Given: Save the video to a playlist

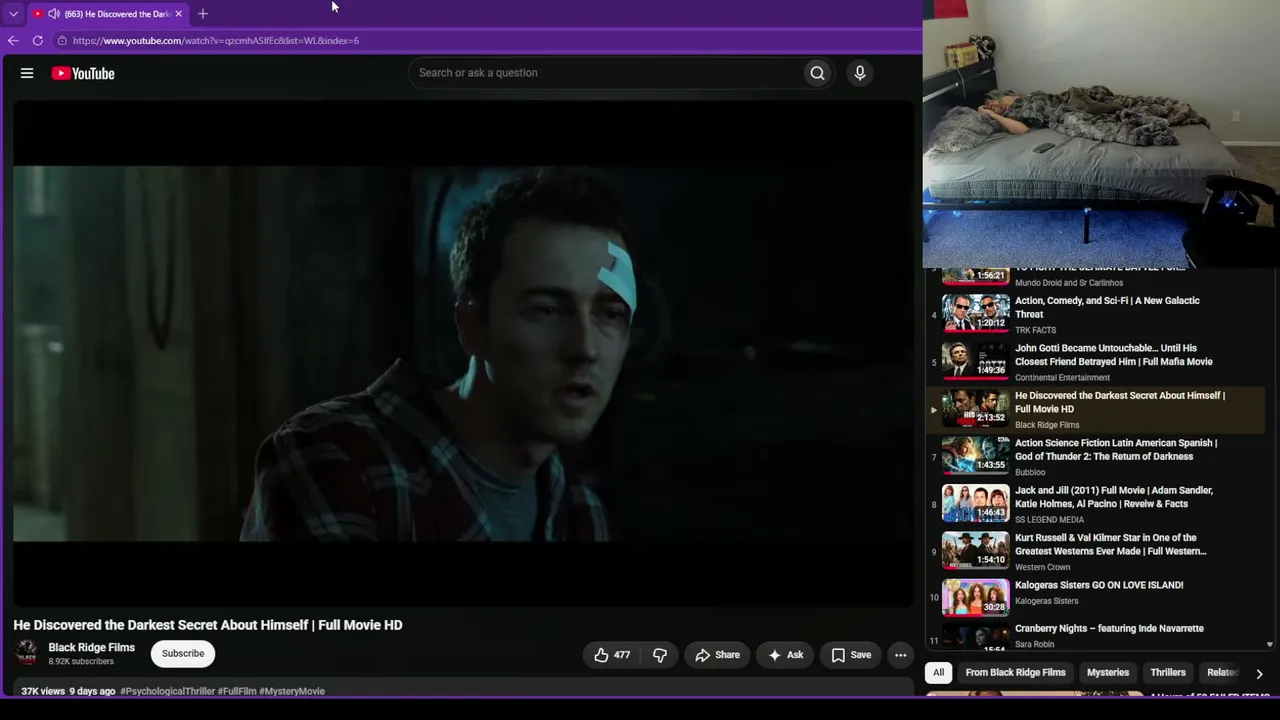Looking at the screenshot, I should (851, 655).
